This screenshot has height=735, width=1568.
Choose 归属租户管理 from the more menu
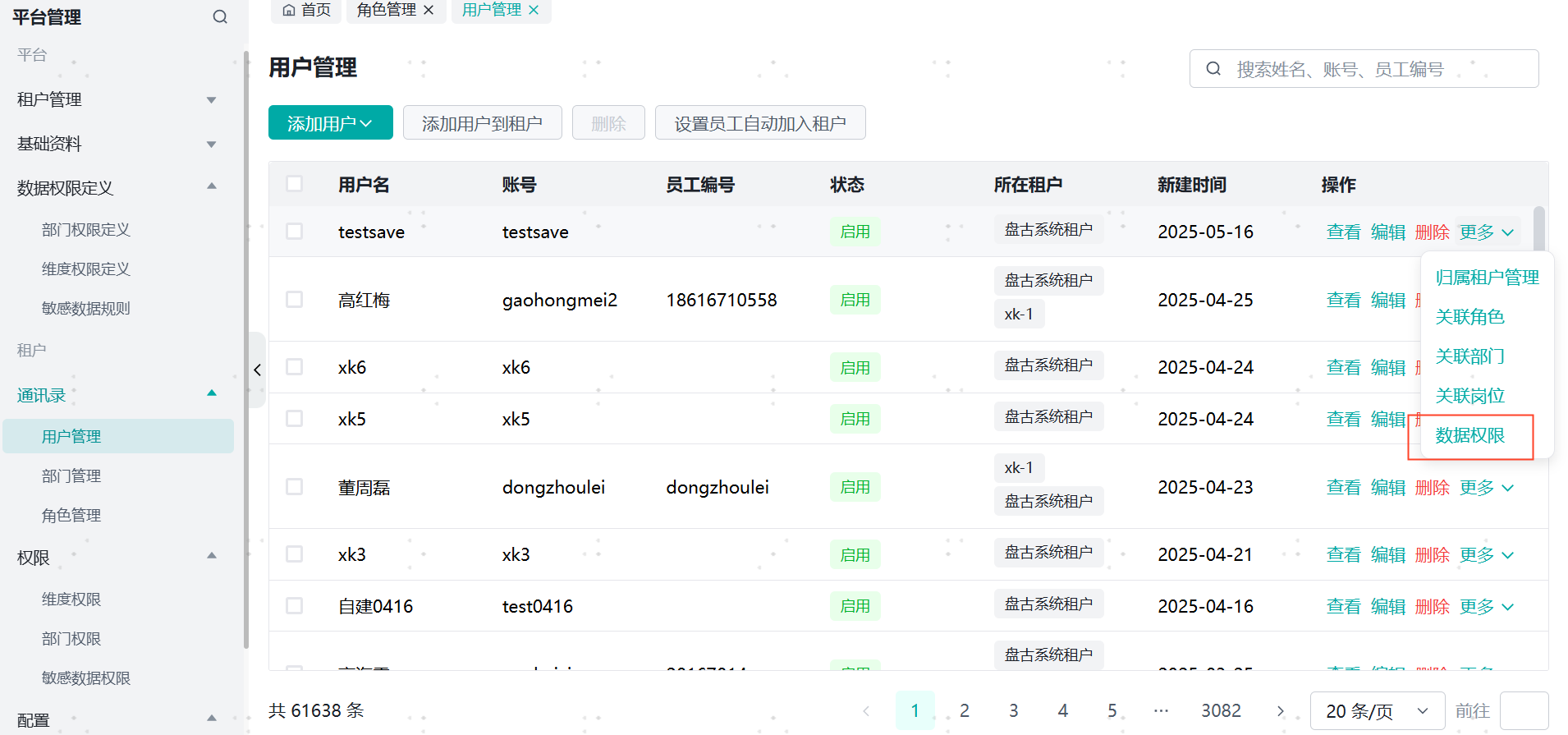[1487, 278]
